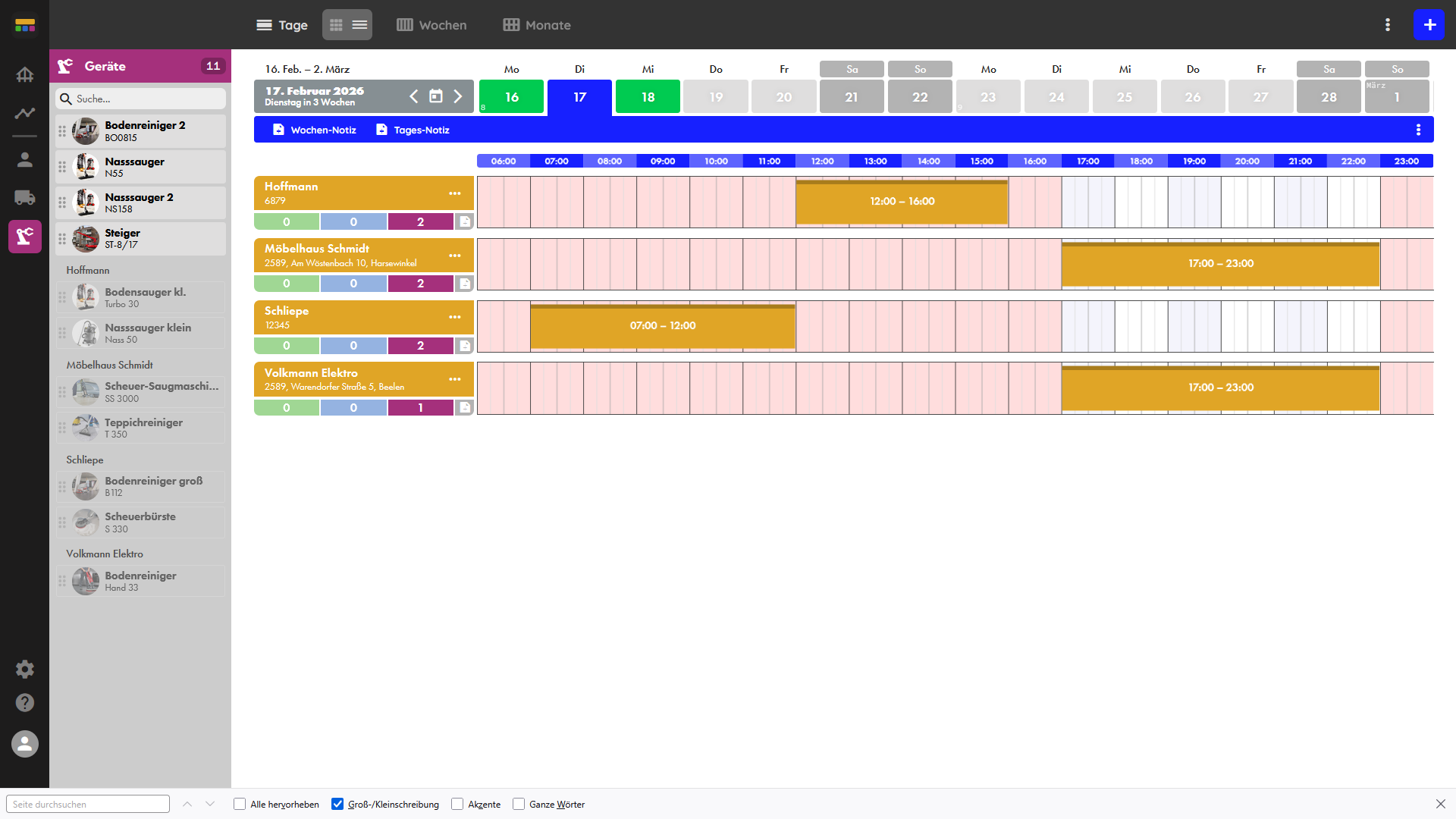The width and height of the screenshot is (1456, 819).
Task: Click the blue plus add button
Action: click(1429, 25)
